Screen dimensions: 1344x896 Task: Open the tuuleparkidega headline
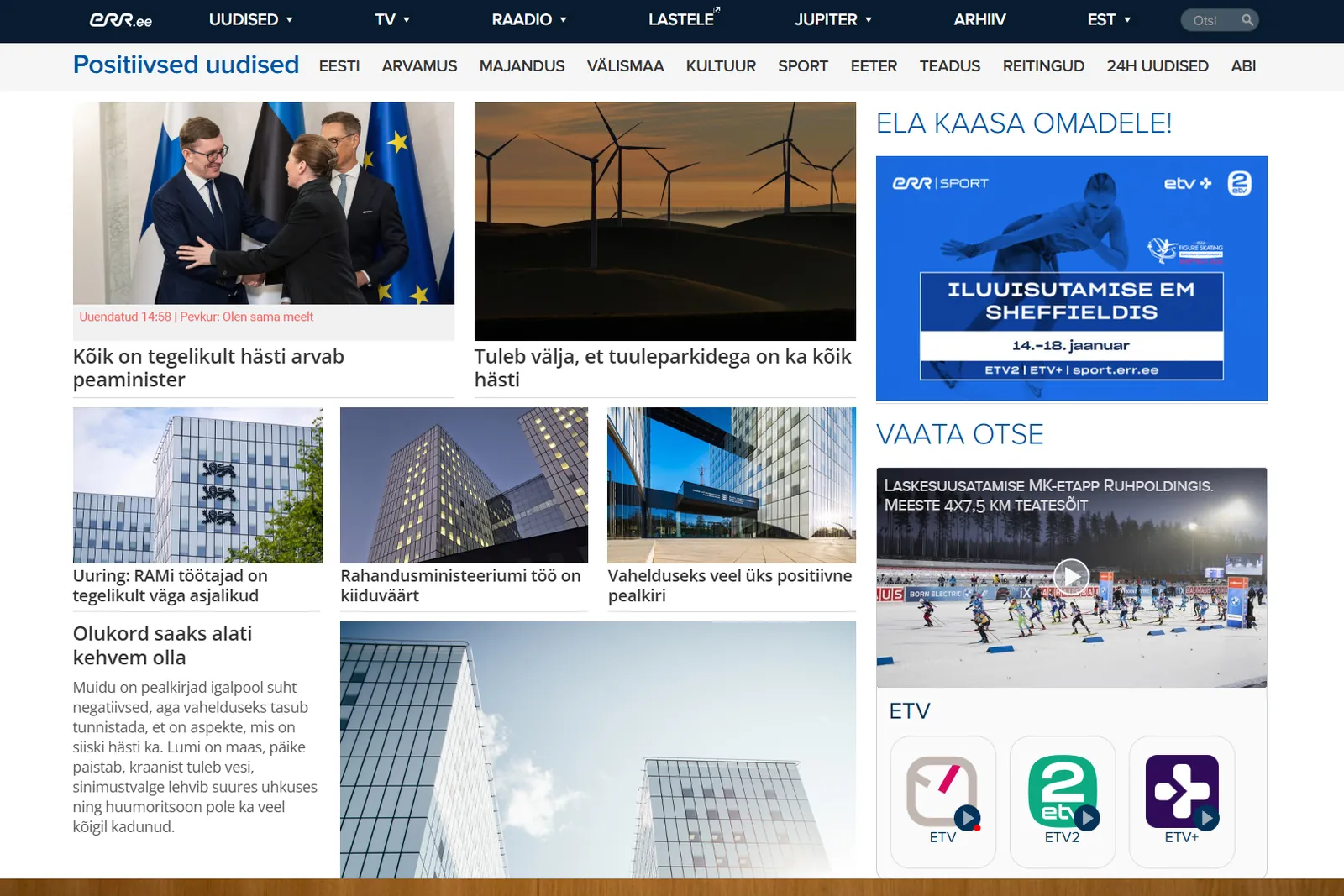click(663, 368)
